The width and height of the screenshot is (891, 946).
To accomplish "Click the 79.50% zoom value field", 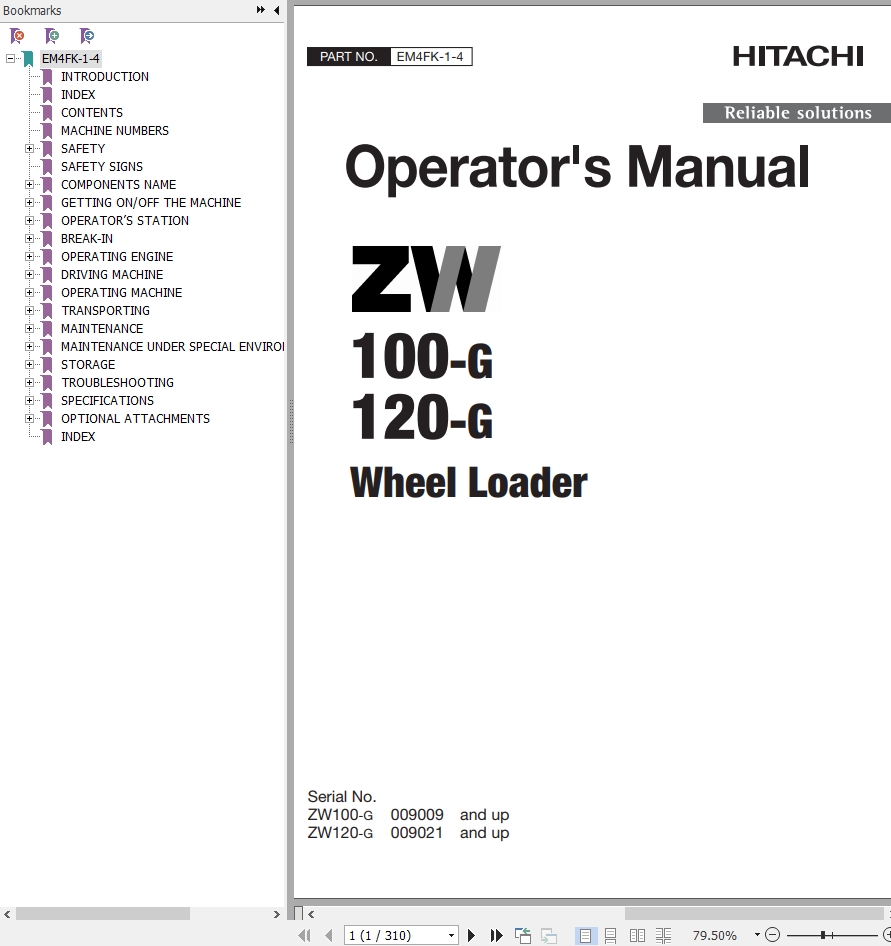I will coord(715,935).
